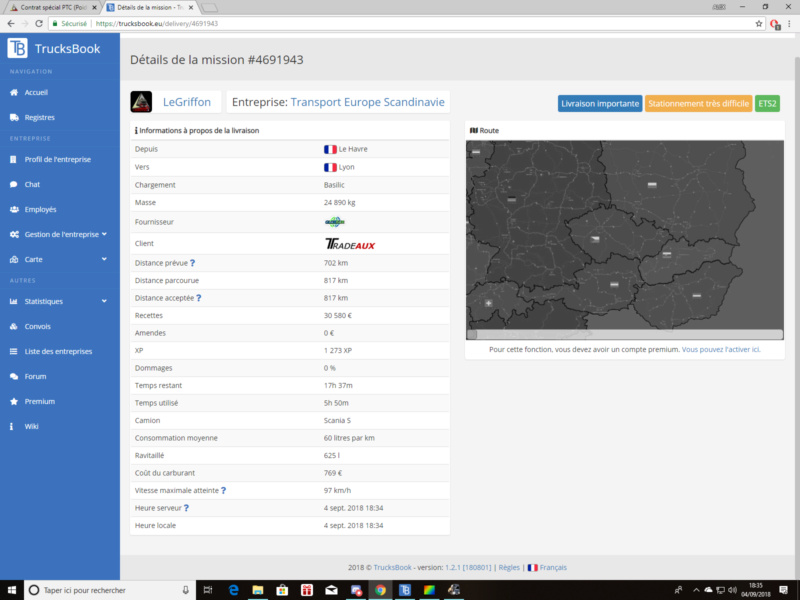
Task: Click the browser address bar
Action: click(x=408, y=23)
